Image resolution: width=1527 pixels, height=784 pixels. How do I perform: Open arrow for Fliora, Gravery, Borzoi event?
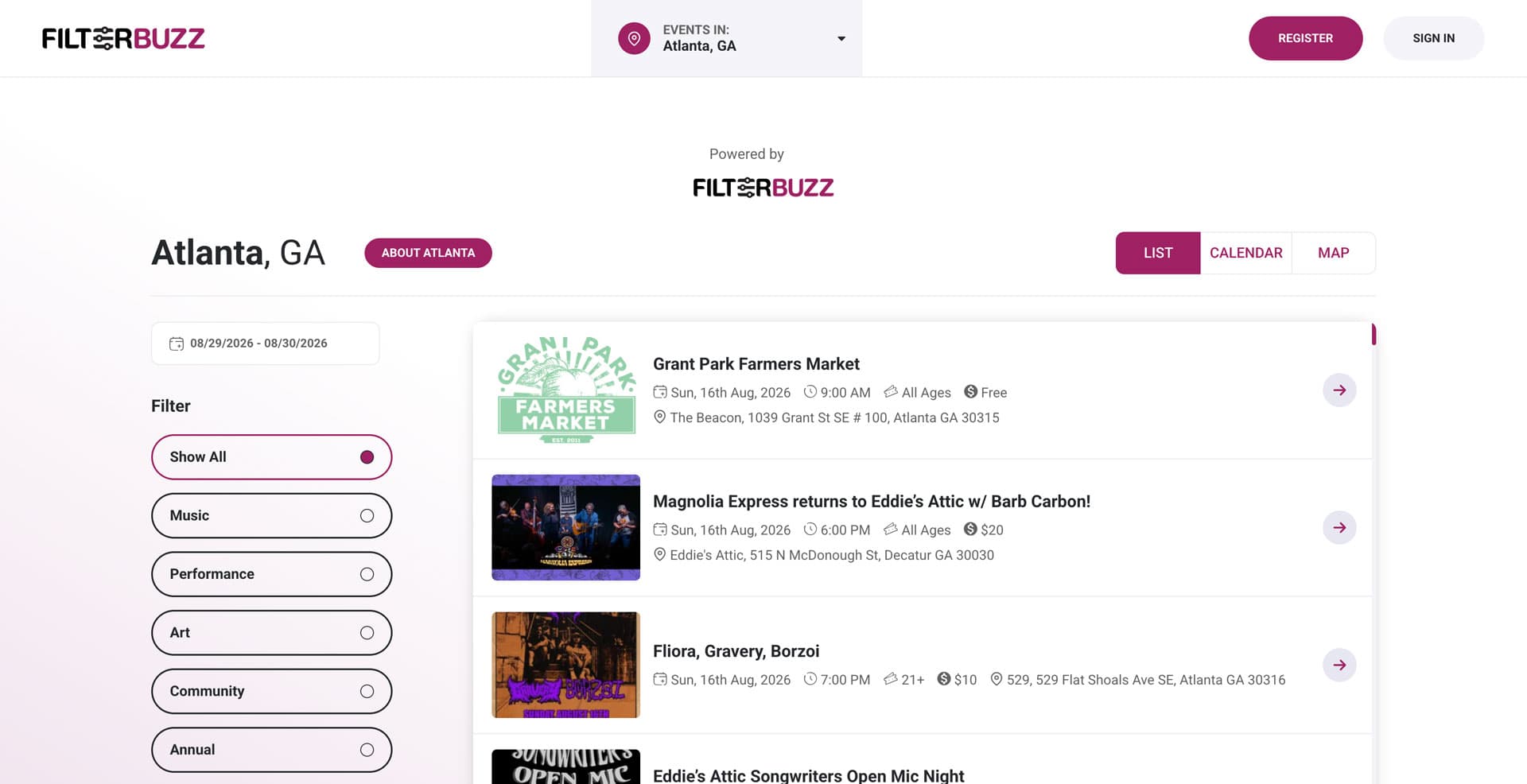tap(1339, 665)
